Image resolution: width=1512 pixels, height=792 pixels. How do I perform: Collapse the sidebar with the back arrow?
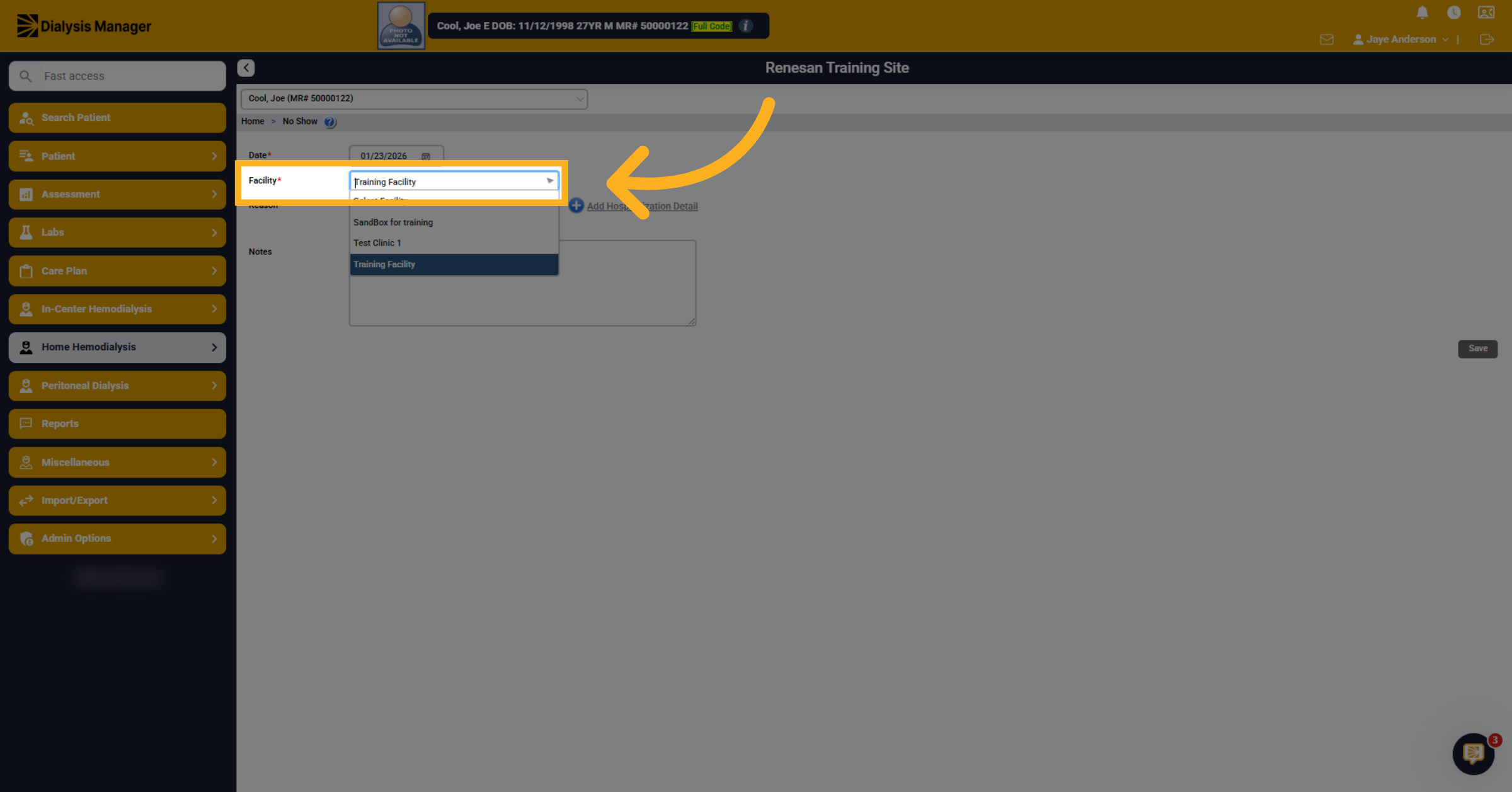(246, 68)
